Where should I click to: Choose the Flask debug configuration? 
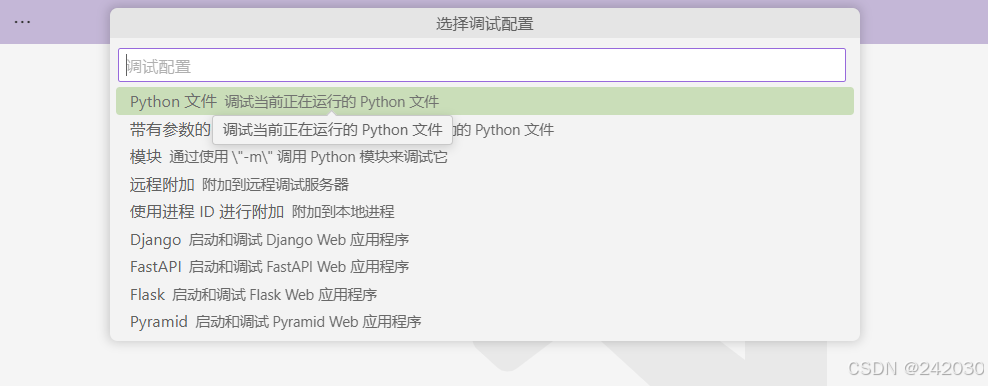tap(485, 295)
